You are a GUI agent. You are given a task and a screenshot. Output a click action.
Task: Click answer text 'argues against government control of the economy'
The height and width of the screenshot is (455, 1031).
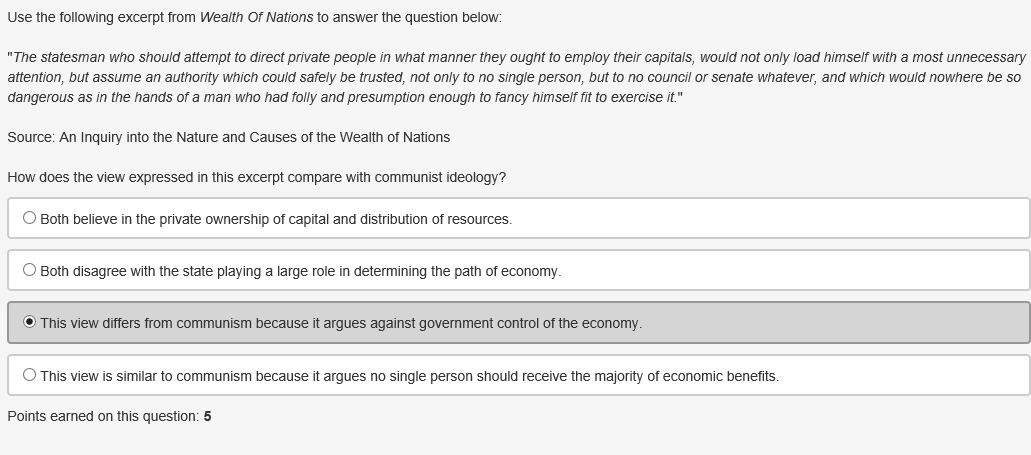pyautogui.click(x=481, y=323)
